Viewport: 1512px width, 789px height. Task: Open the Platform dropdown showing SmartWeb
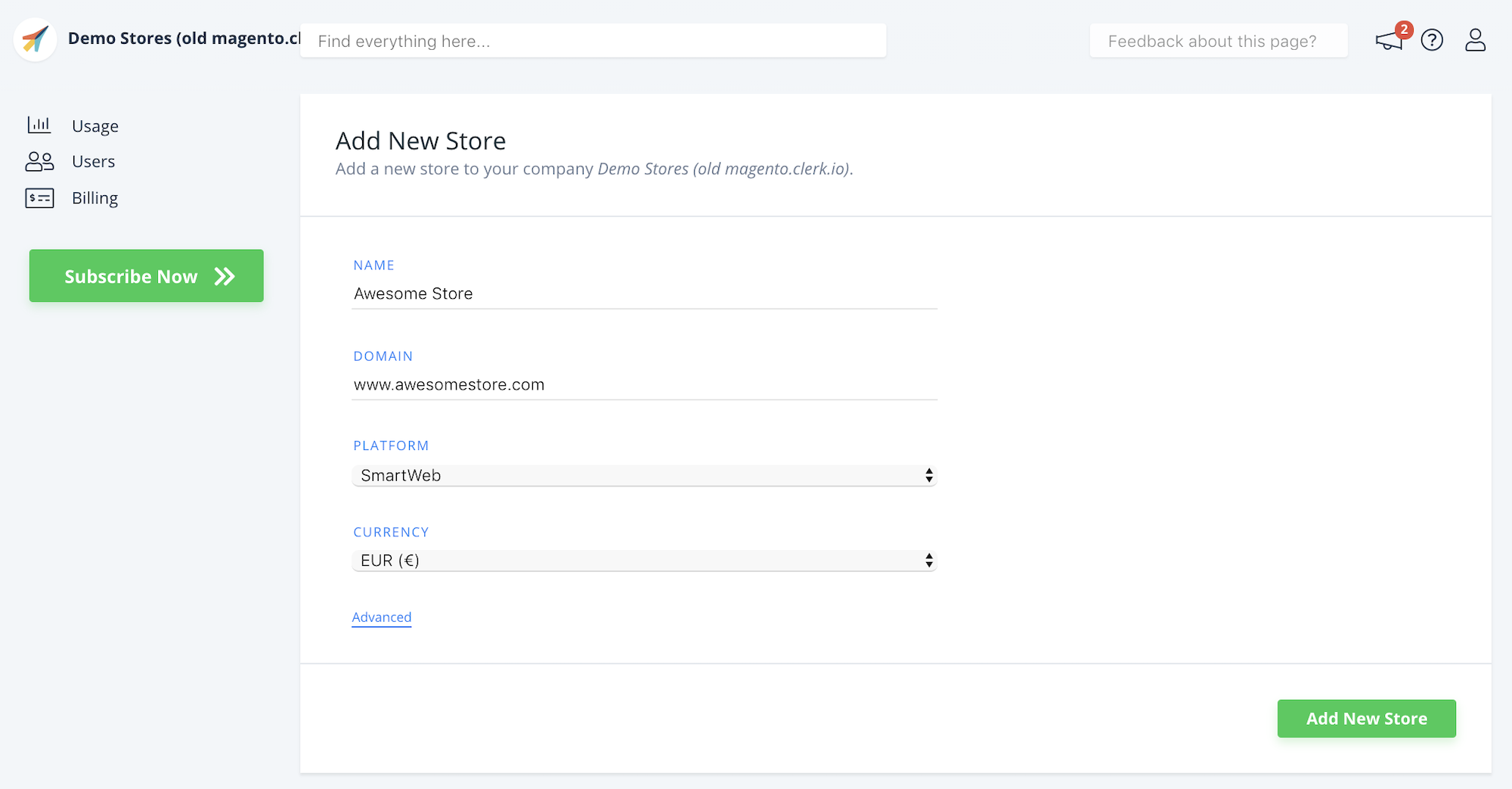pos(643,475)
